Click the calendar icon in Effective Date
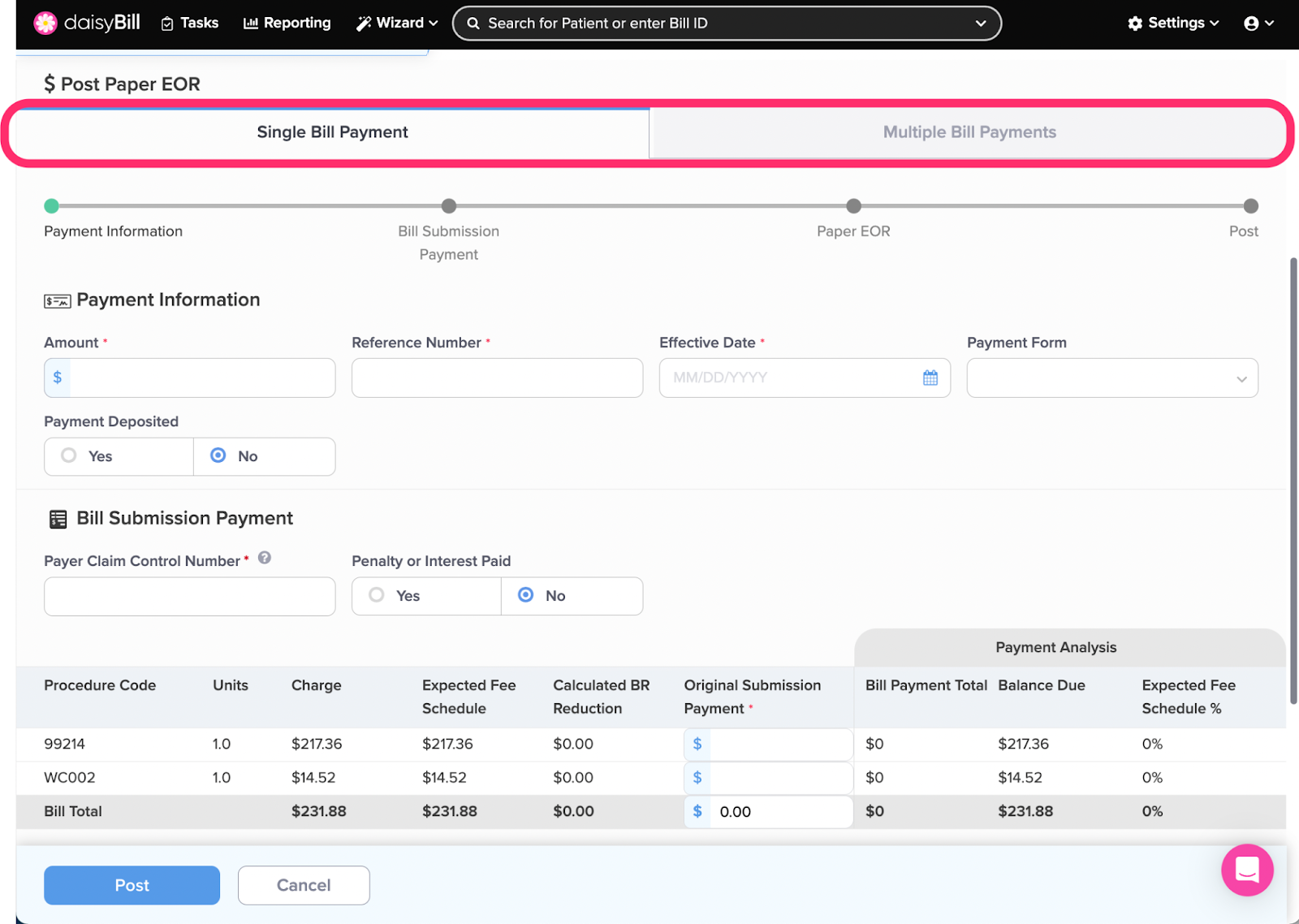The image size is (1299, 924). pos(930,378)
